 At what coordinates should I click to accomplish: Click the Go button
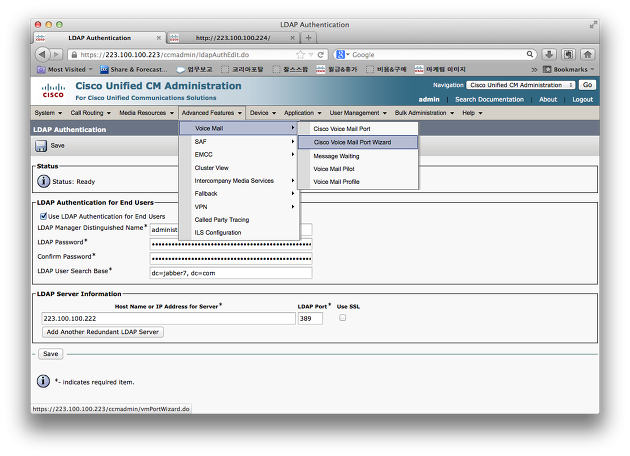click(x=587, y=85)
